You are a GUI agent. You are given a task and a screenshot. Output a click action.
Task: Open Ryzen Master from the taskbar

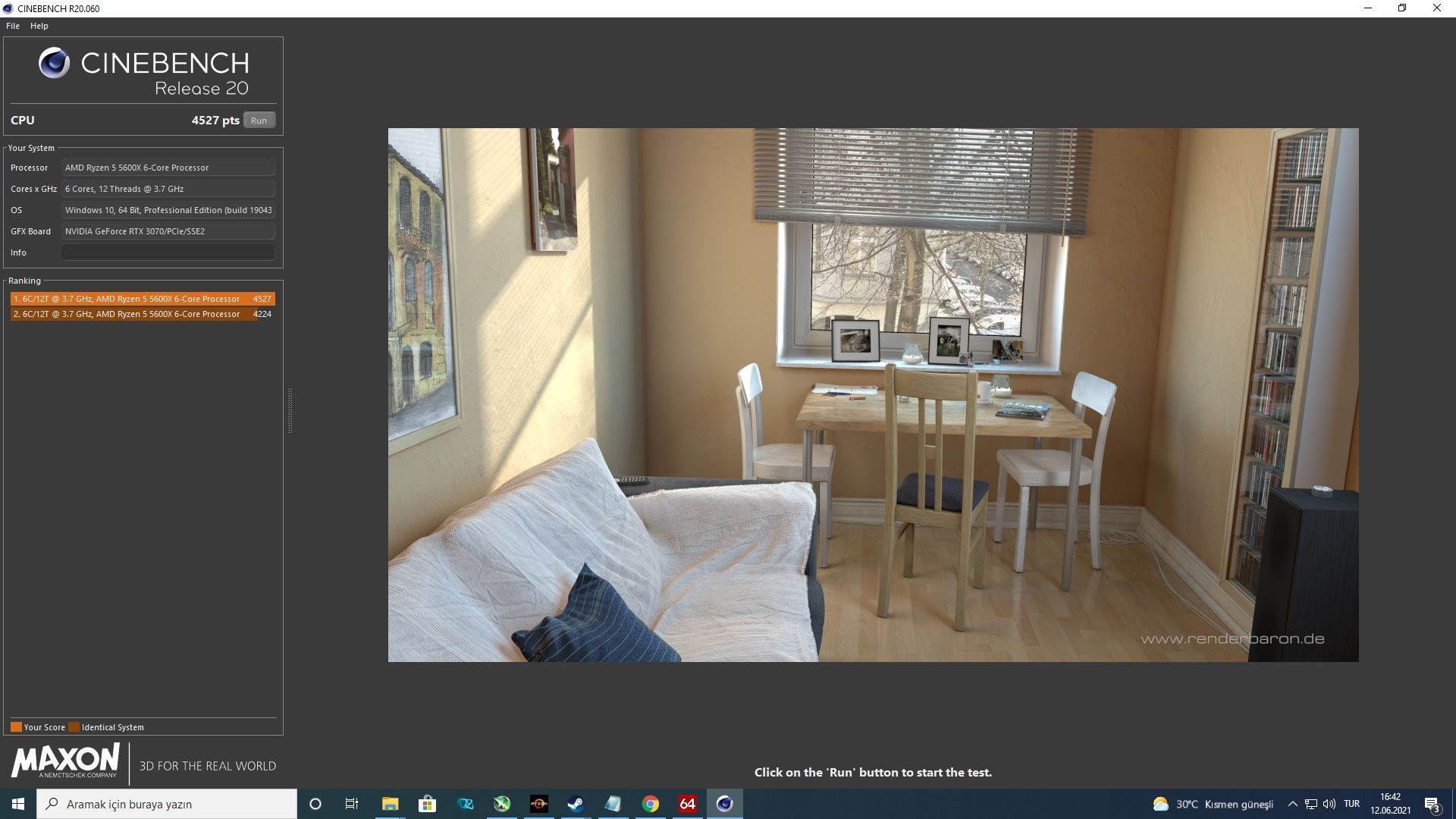(x=538, y=804)
